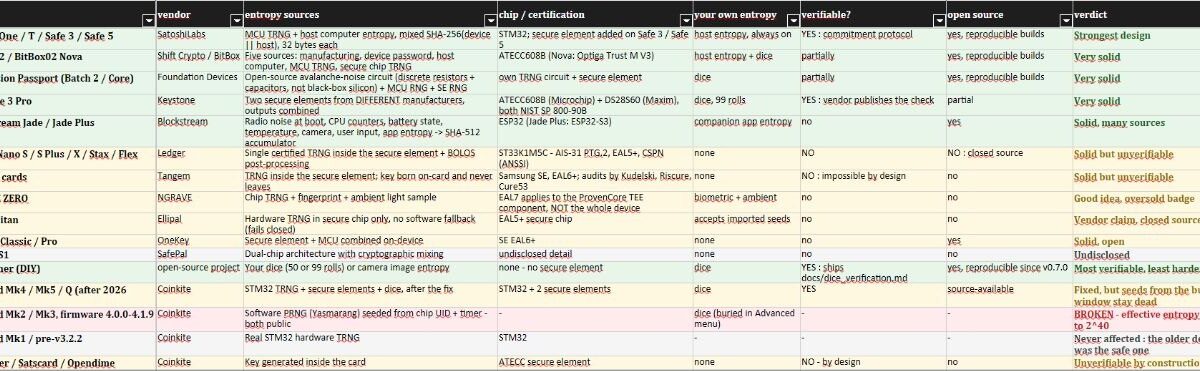Click the Classic / Pro device cell
Image resolution: width=1200 pixels, height=371 pixels.
[78, 241]
